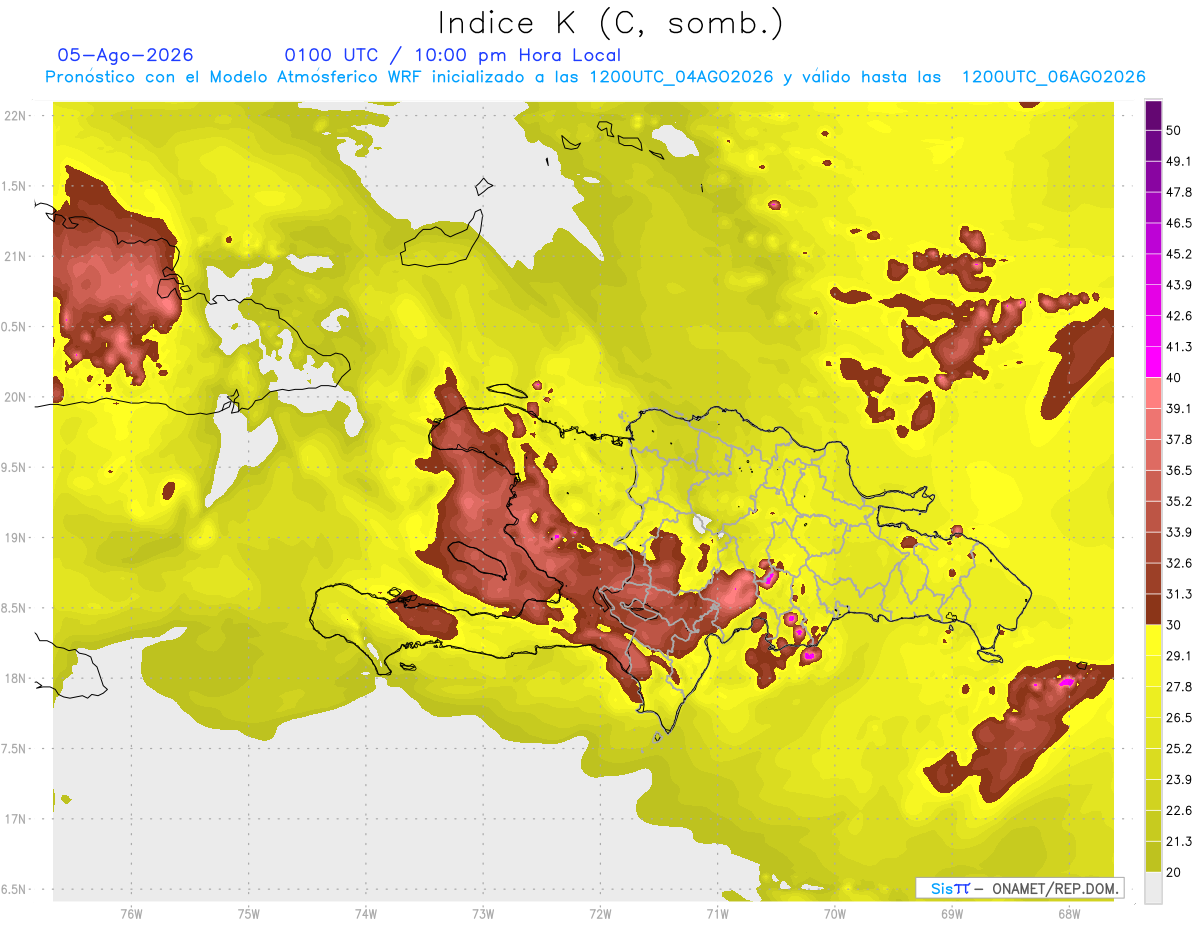This screenshot has width=1200, height=927.
Task: Click the bright yellow swatch between 29.1 and 30
Action: [x=1153, y=640]
